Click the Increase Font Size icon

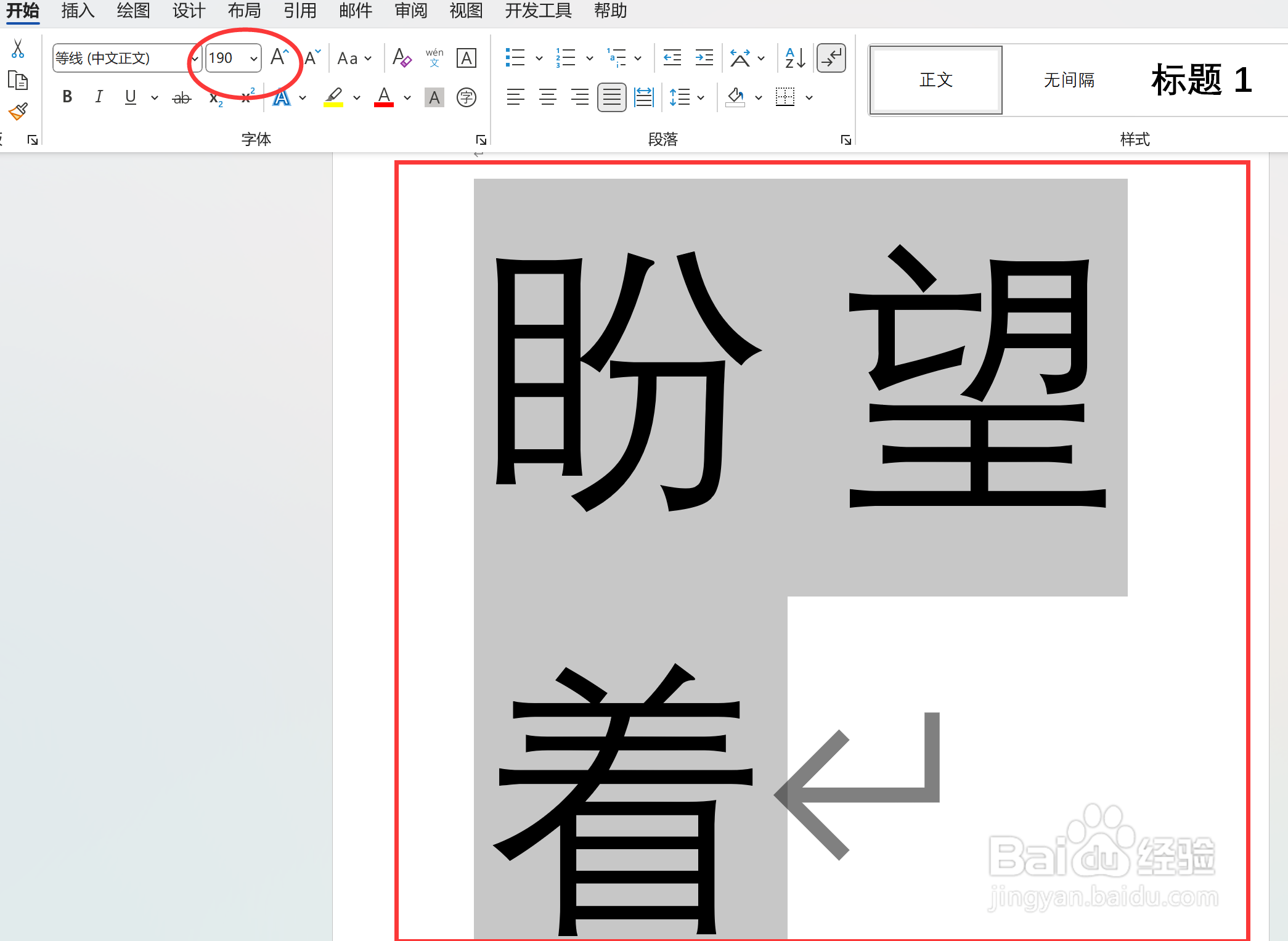[279, 58]
